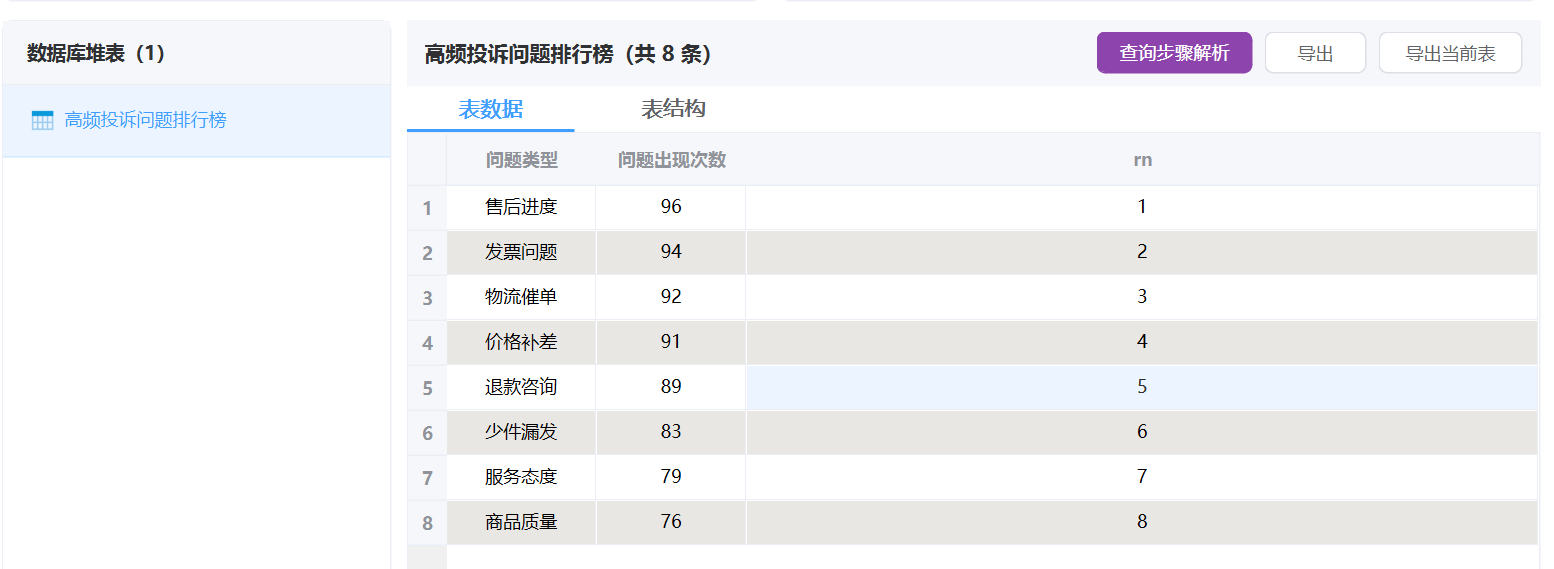
Task: Click the 退款咨询 cell
Action: [x=521, y=387]
